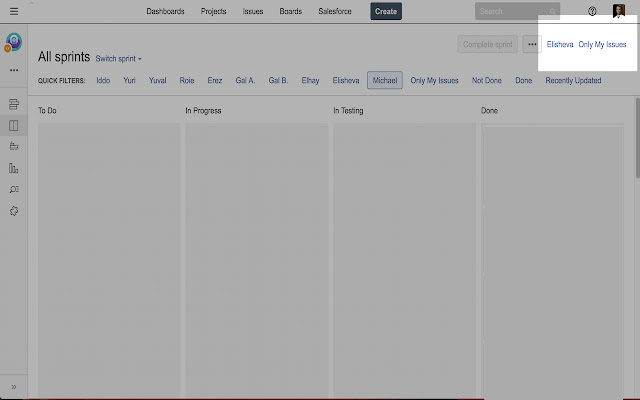
Task: Toggle the Erez quick filter
Action: pyautogui.click(x=215, y=80)
